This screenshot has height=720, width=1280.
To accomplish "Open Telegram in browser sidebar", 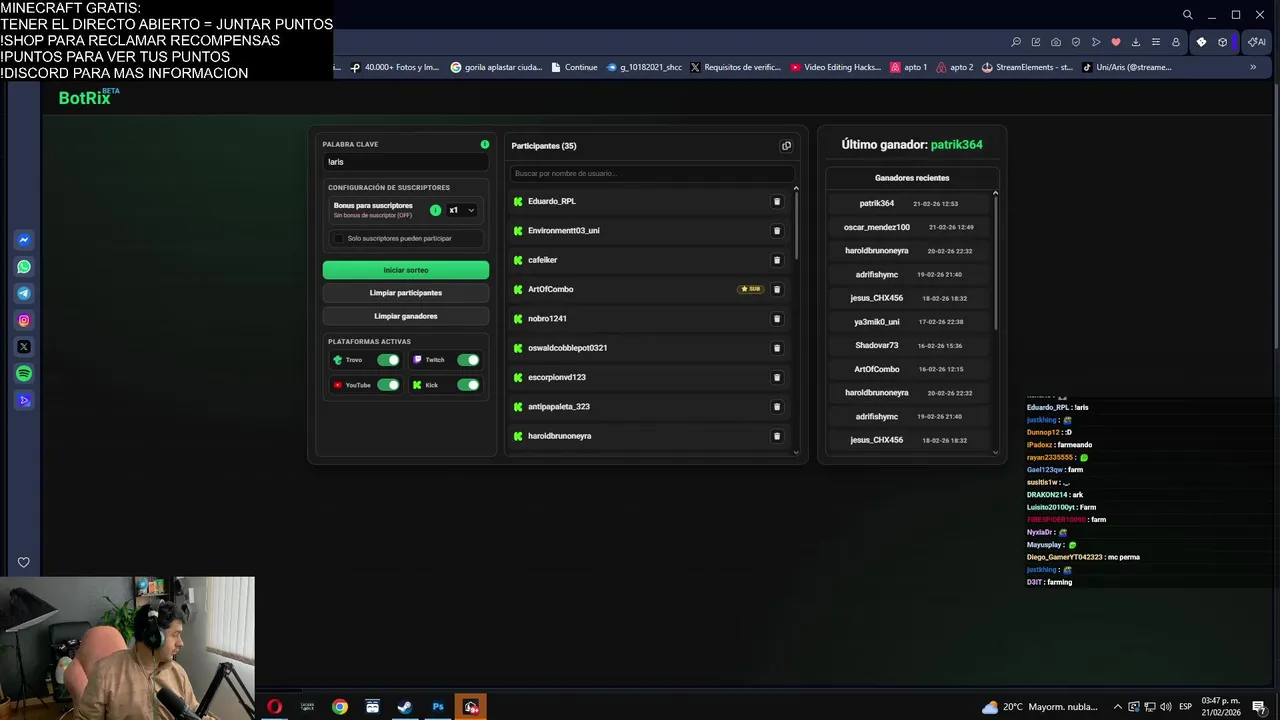I will 24,294.
